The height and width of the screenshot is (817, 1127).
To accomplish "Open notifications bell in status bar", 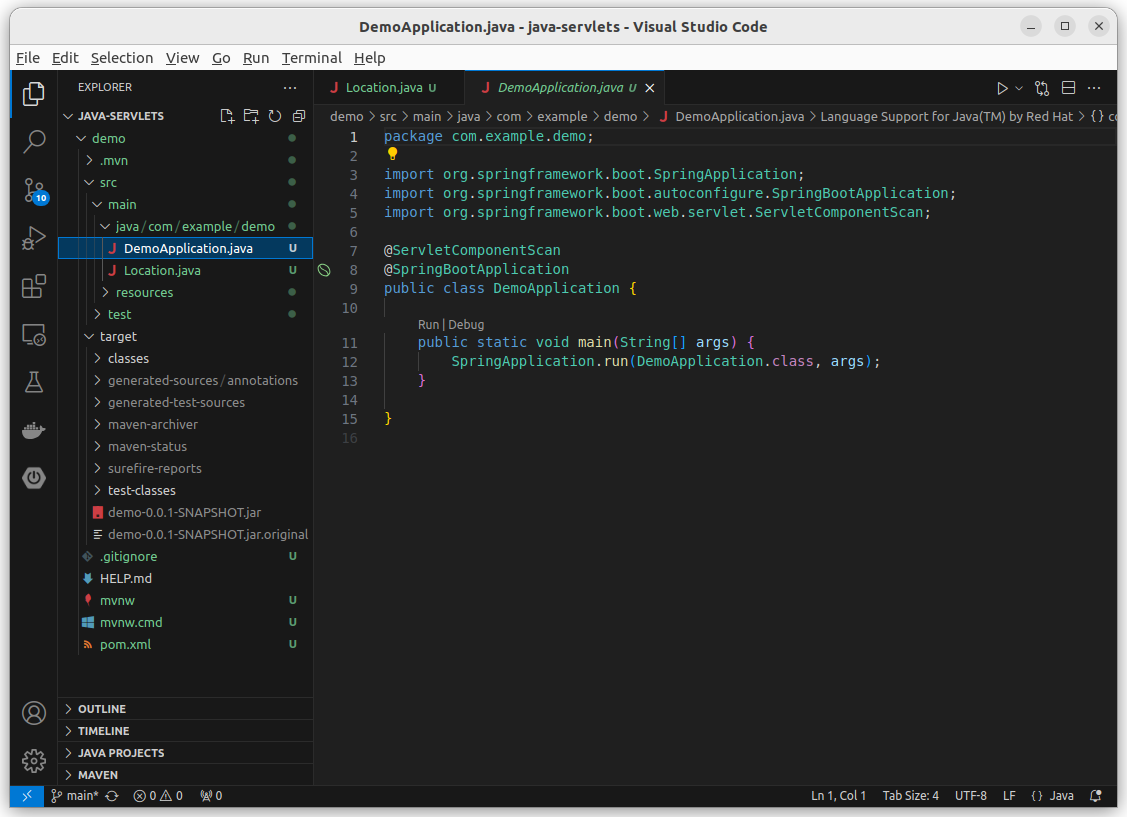I will 1095,795.
